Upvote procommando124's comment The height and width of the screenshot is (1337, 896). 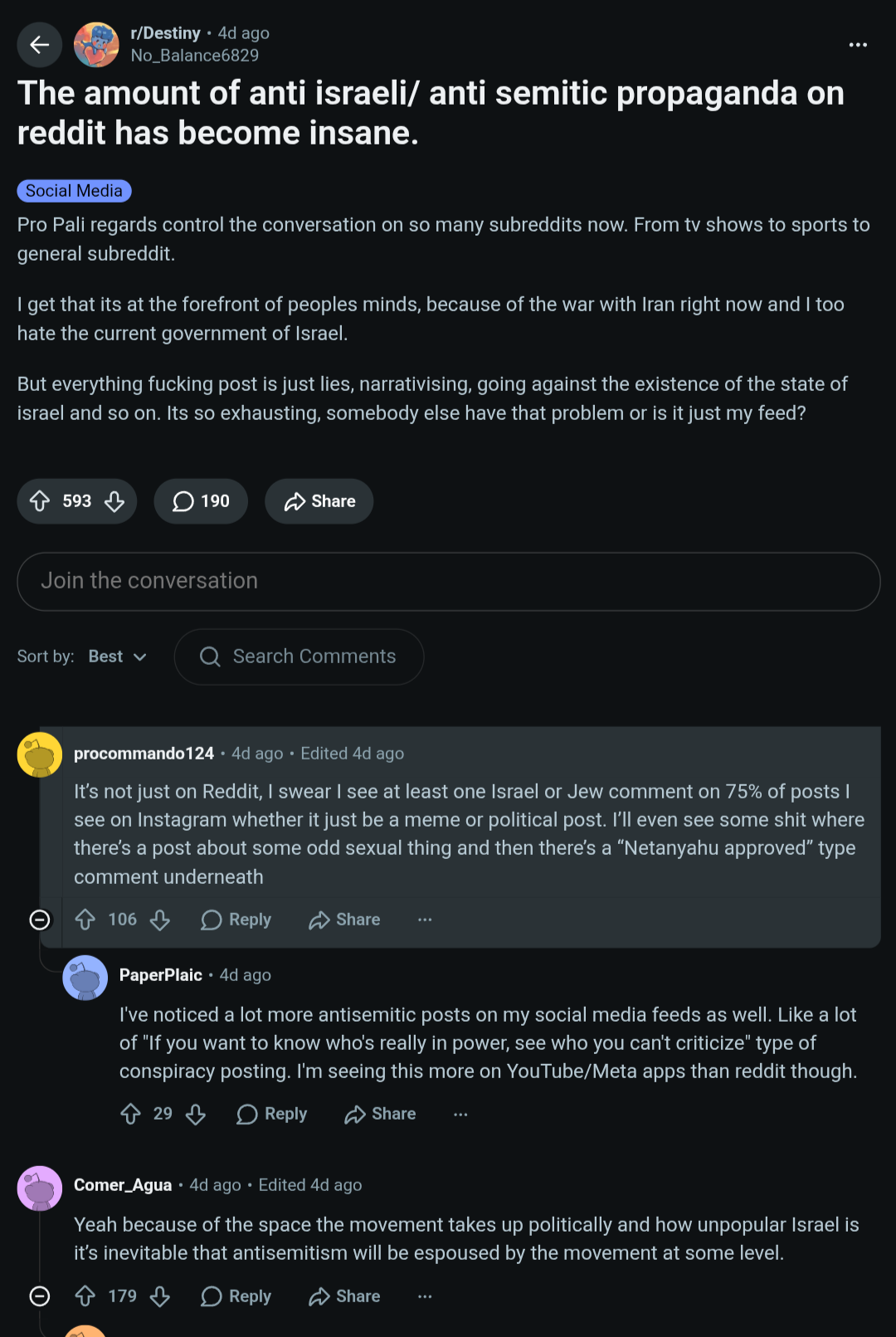[85, 920]
